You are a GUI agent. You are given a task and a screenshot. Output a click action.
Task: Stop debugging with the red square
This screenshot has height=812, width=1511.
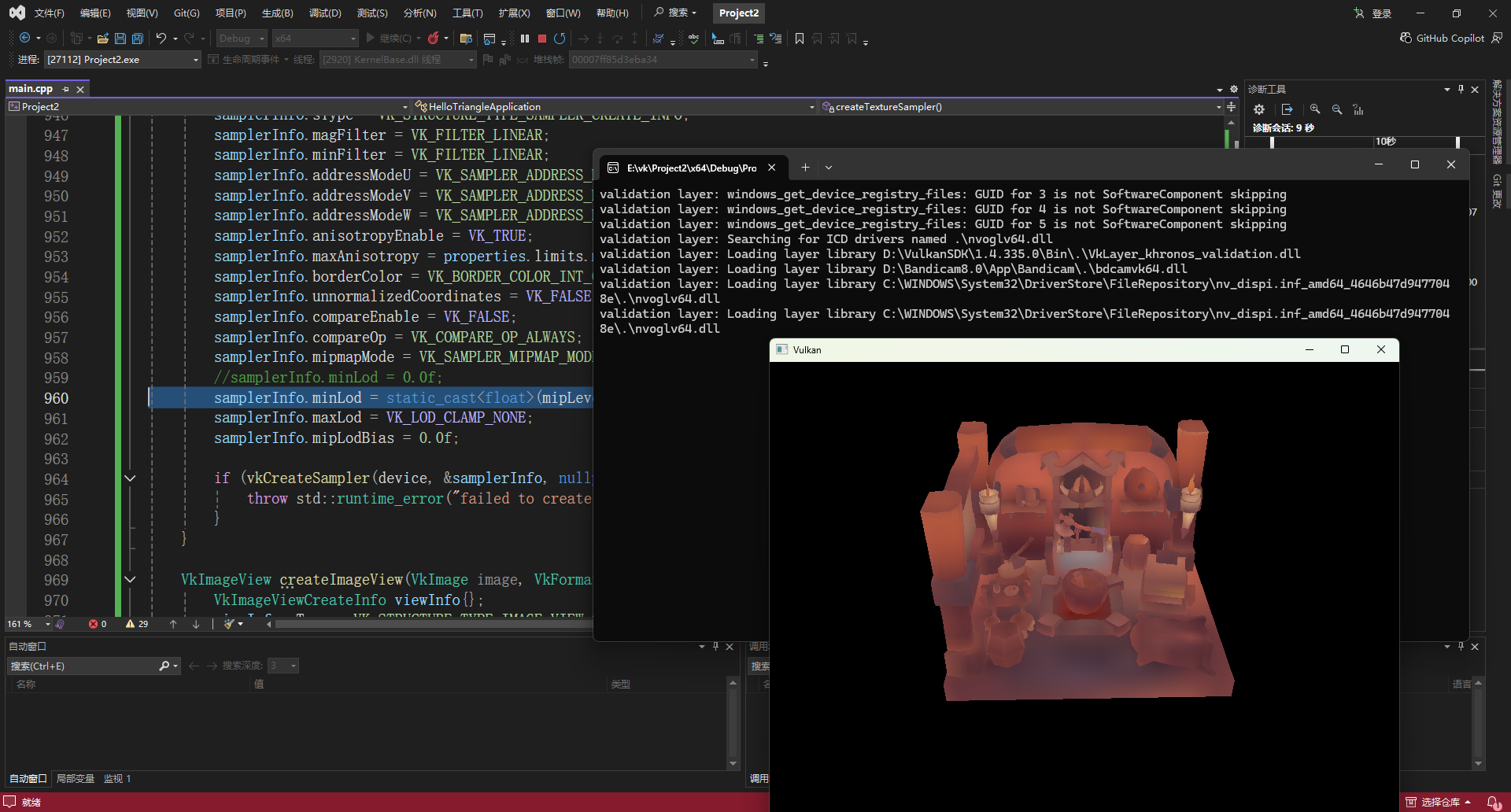coord(542,38)
